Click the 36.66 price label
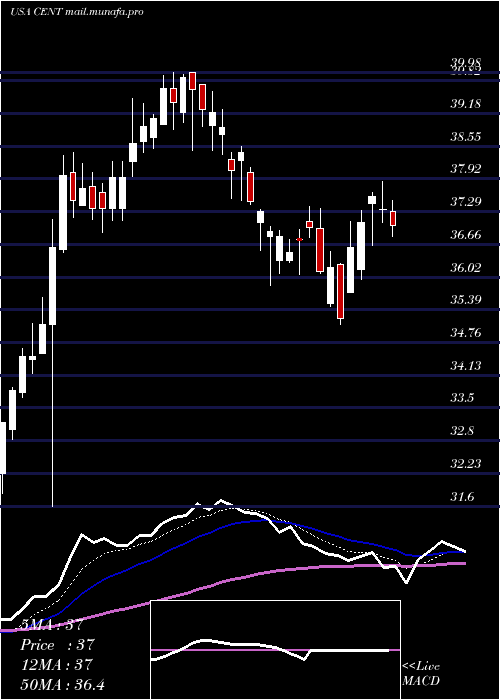This screenshot has width=500, height=700. click(465, 235)
